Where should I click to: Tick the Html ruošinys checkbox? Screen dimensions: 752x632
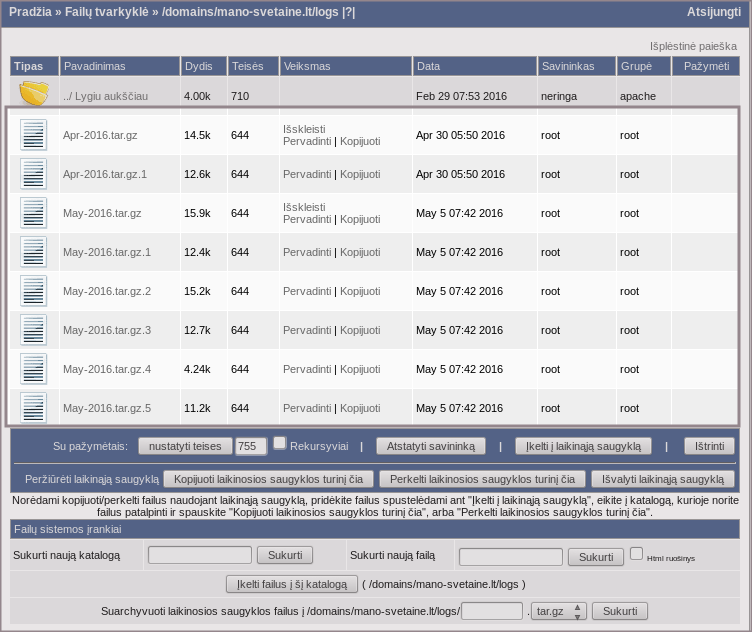(636, 553)
